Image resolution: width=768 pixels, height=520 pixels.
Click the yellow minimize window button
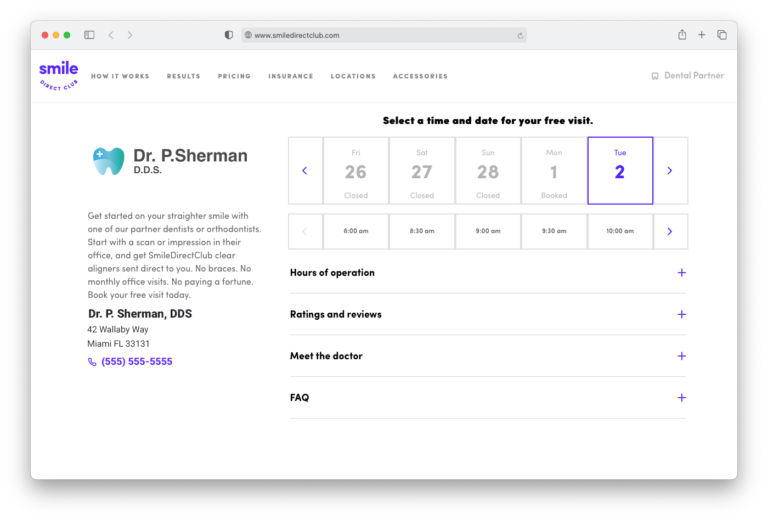(x=56, y=35)
